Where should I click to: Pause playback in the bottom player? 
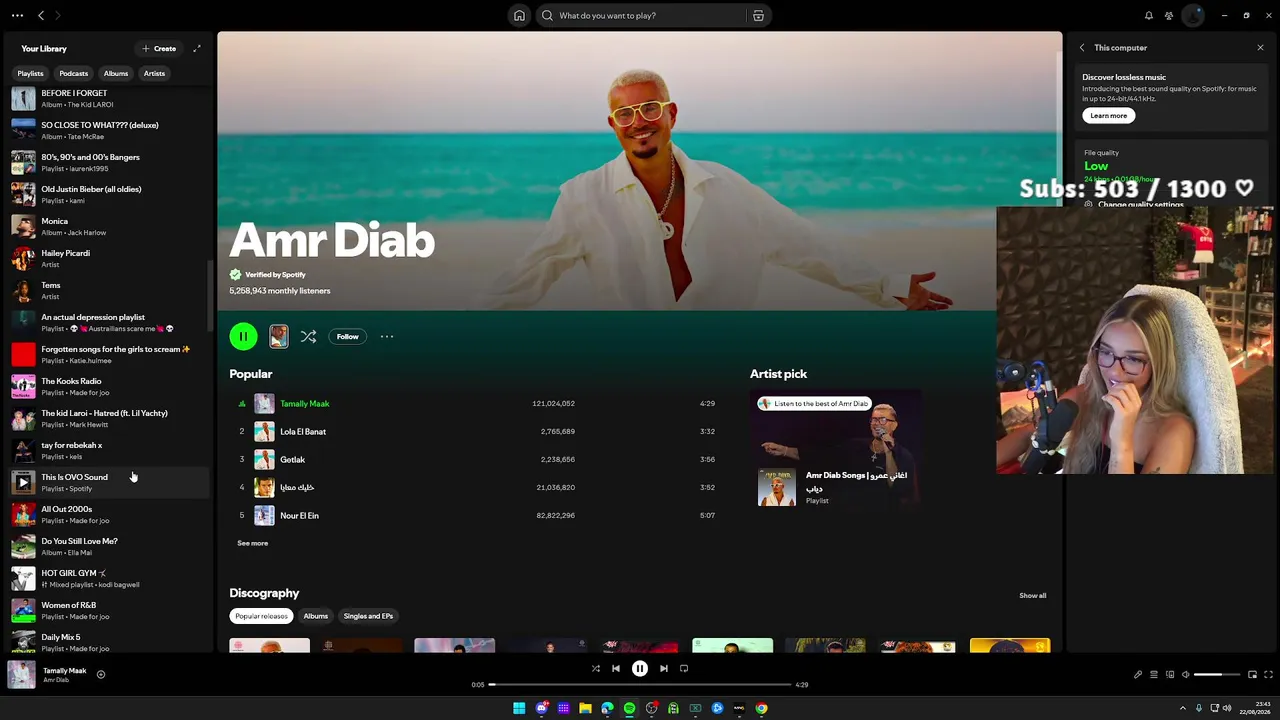pyautogui.click(x=640, y=668)
